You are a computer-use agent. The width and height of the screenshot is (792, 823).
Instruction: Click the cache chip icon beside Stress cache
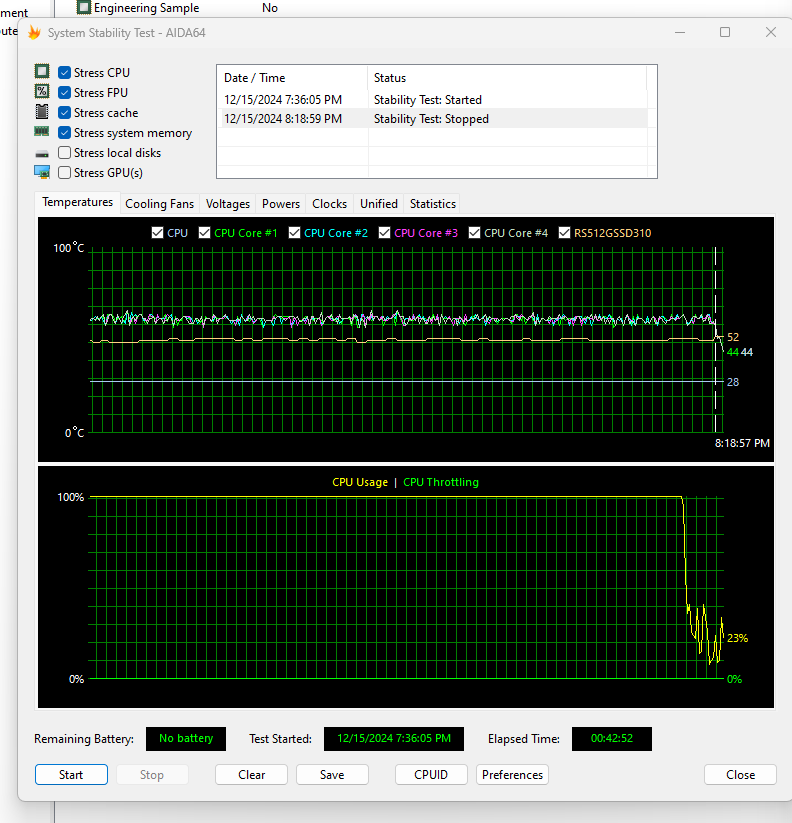[x=42, y=112]
